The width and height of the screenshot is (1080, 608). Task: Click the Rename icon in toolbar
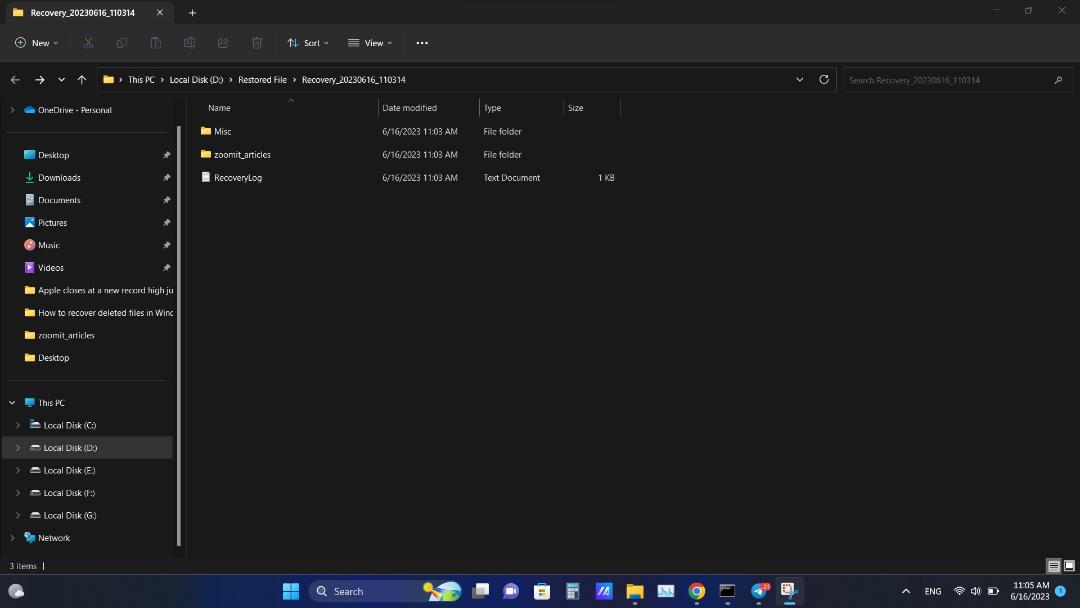tap(189, 43)
